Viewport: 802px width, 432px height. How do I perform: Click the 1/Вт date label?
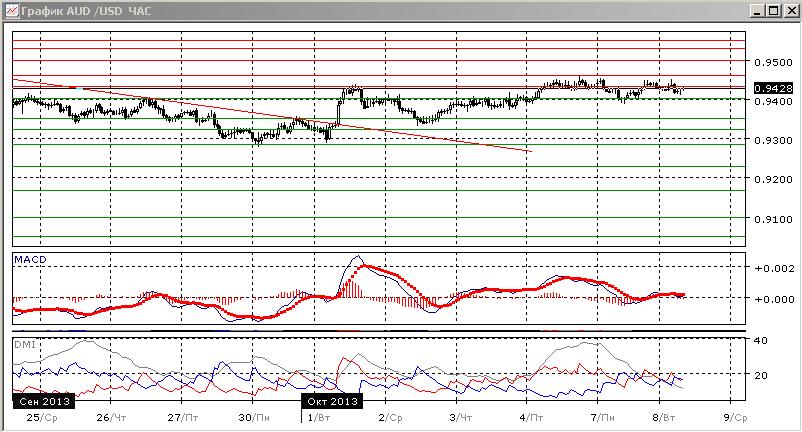319,418
